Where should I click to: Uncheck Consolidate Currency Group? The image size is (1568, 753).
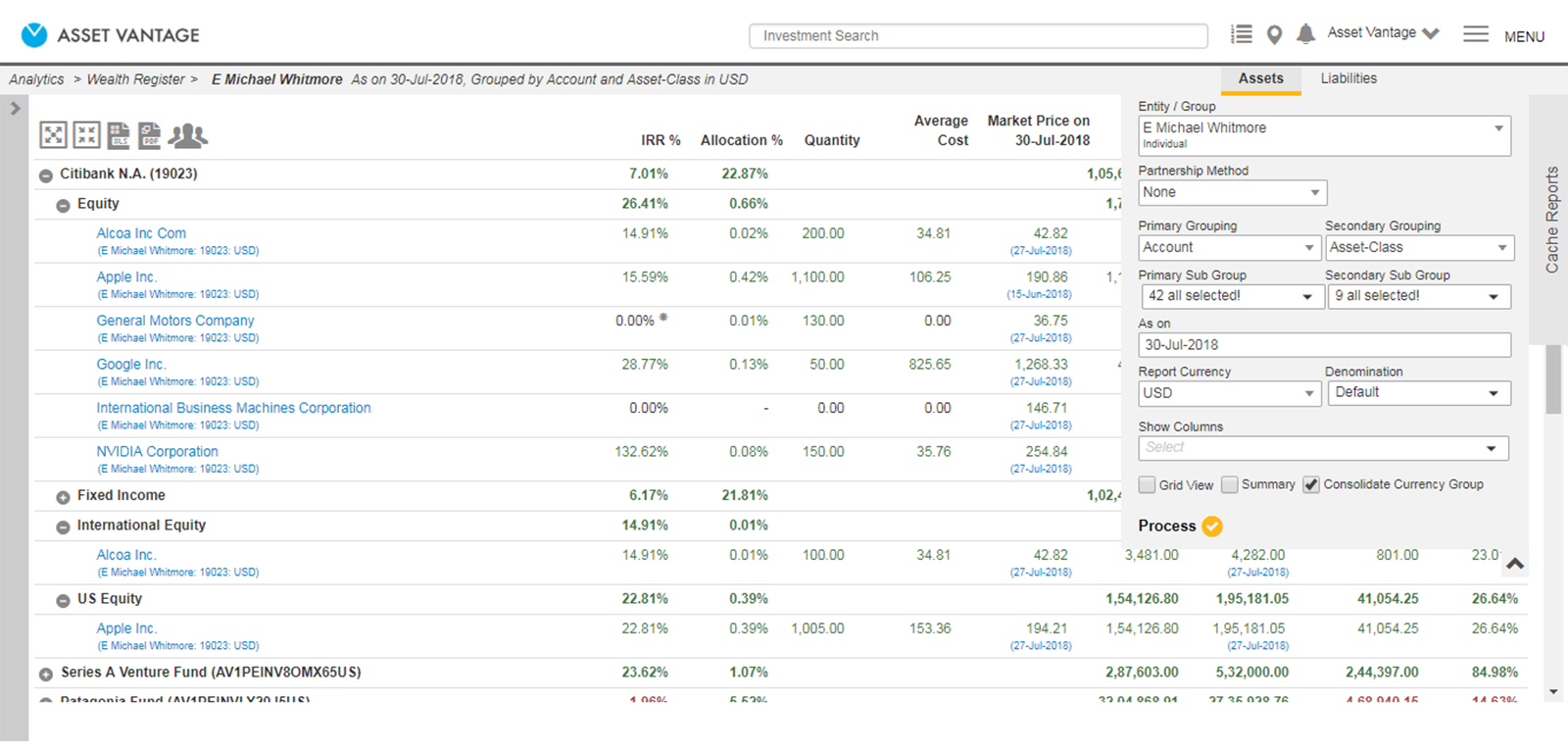[1311, 485]
